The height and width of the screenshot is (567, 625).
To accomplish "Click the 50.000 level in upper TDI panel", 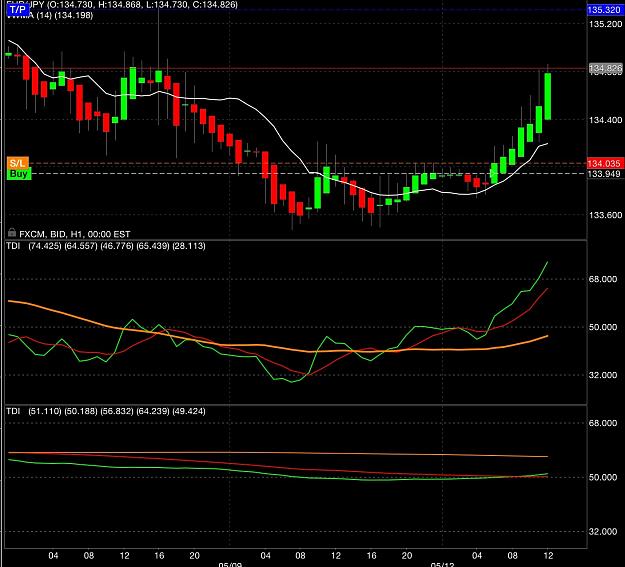I will 603,327.
